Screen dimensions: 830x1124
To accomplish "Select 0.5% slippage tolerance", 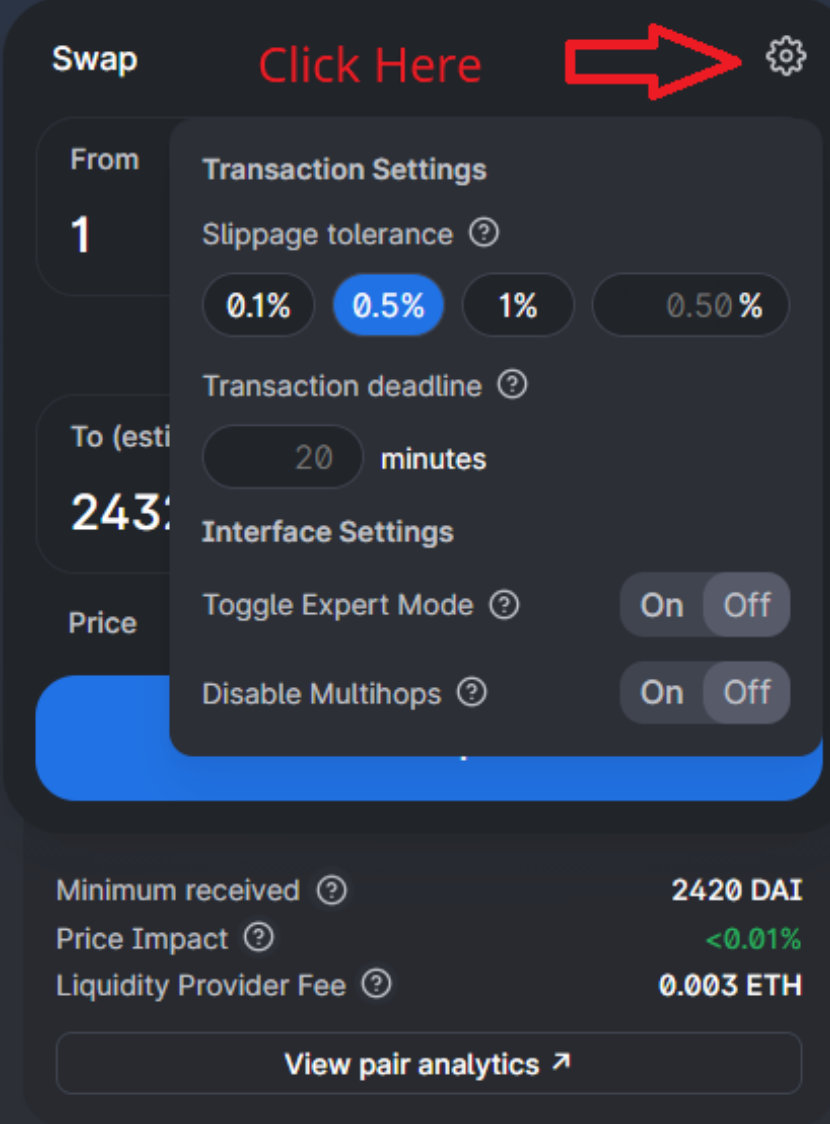I will pos(388,305).
